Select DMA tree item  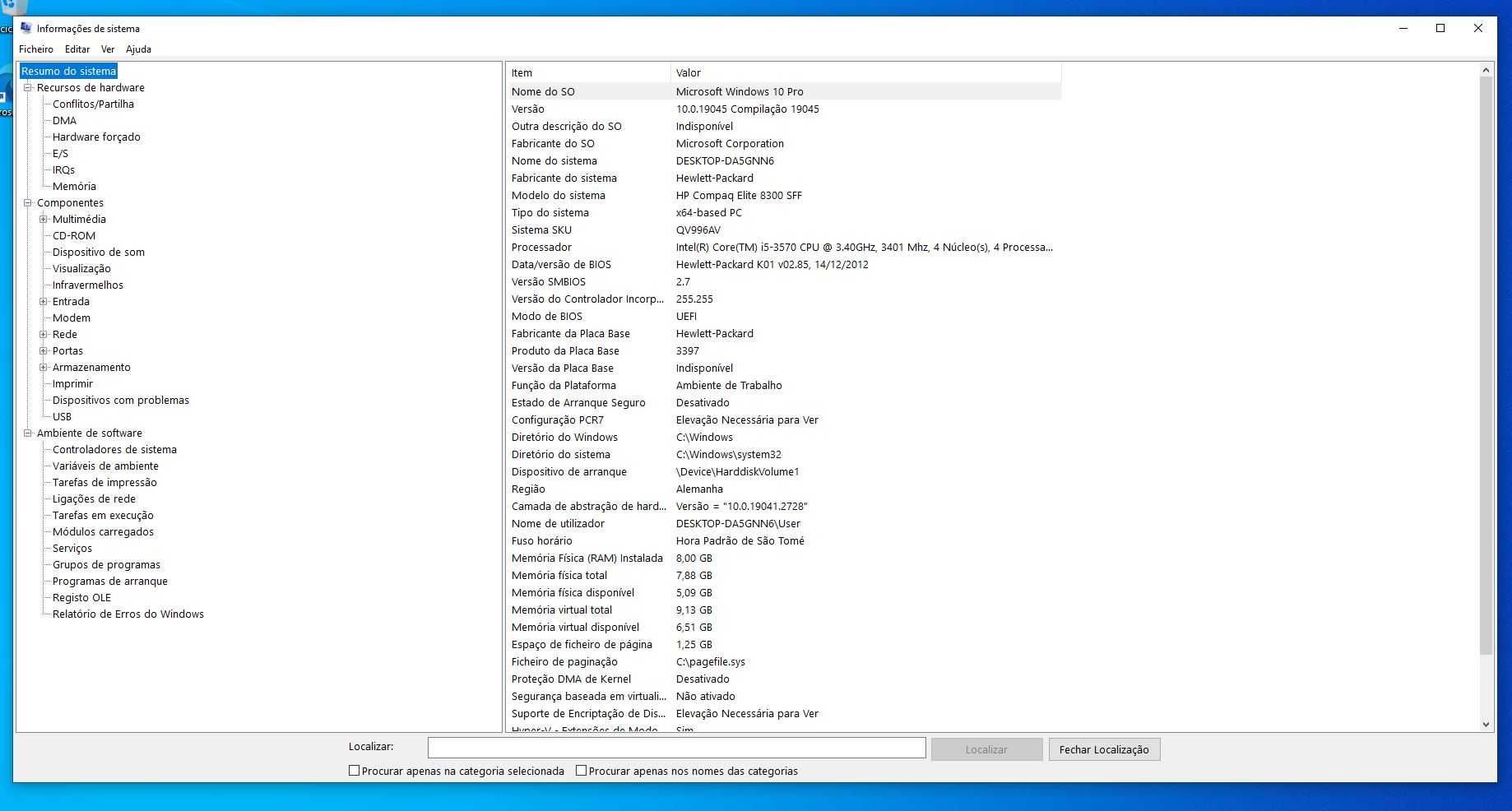[x=64, y=120]
